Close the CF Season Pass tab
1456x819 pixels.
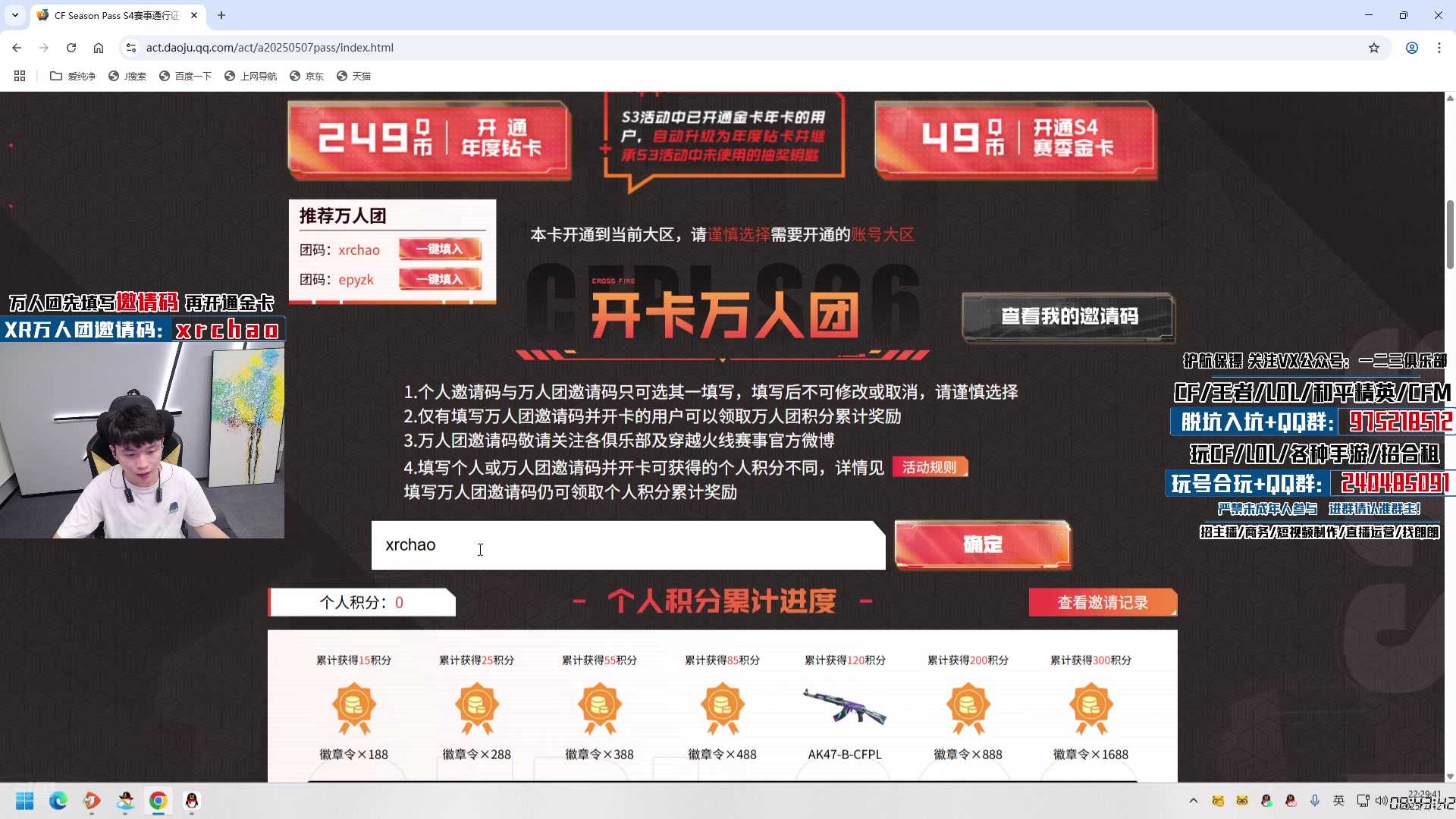click(194, 15)
